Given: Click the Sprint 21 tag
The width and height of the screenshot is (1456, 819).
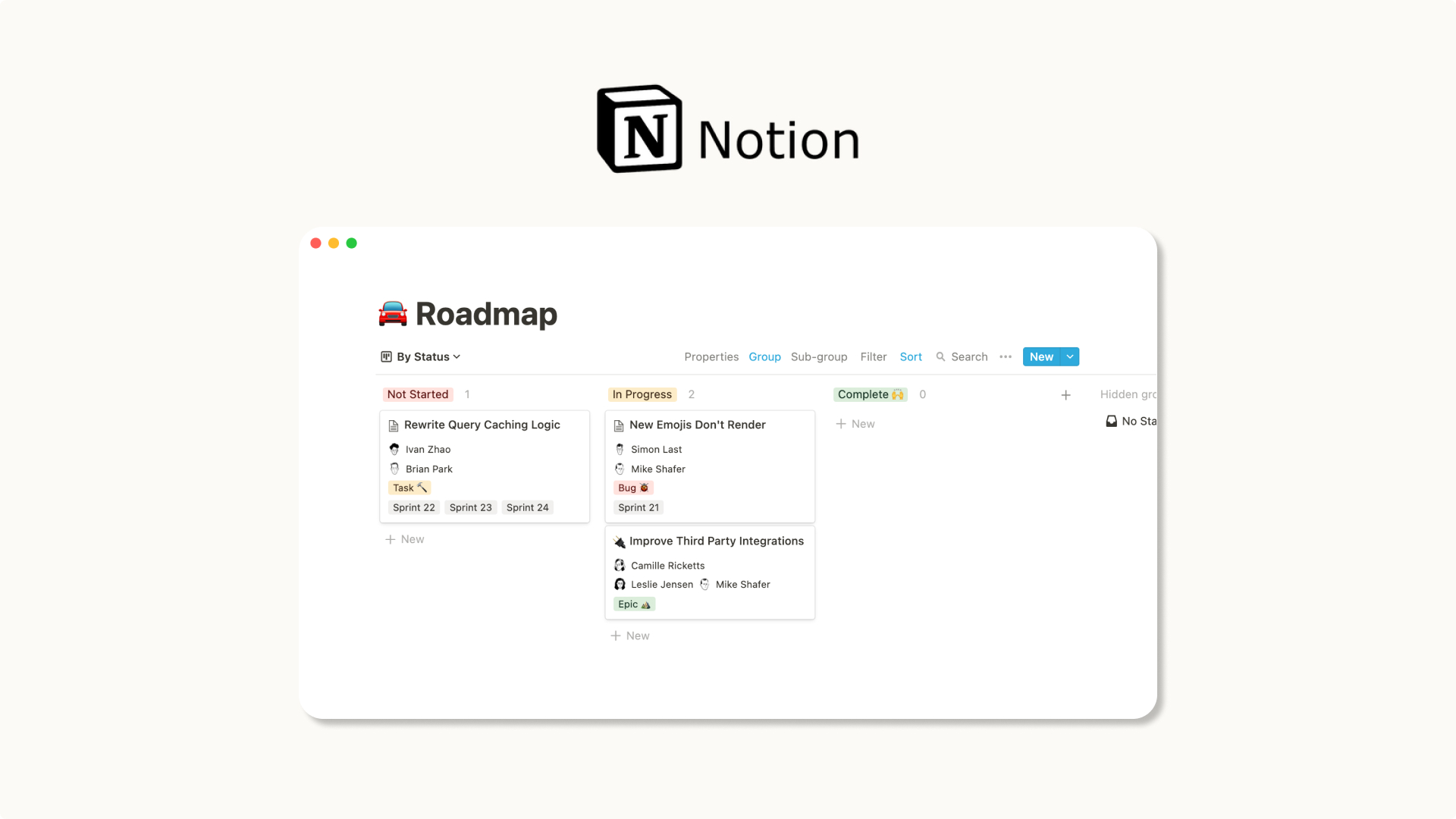Looking at the screenshot, I should pos(639,507).
